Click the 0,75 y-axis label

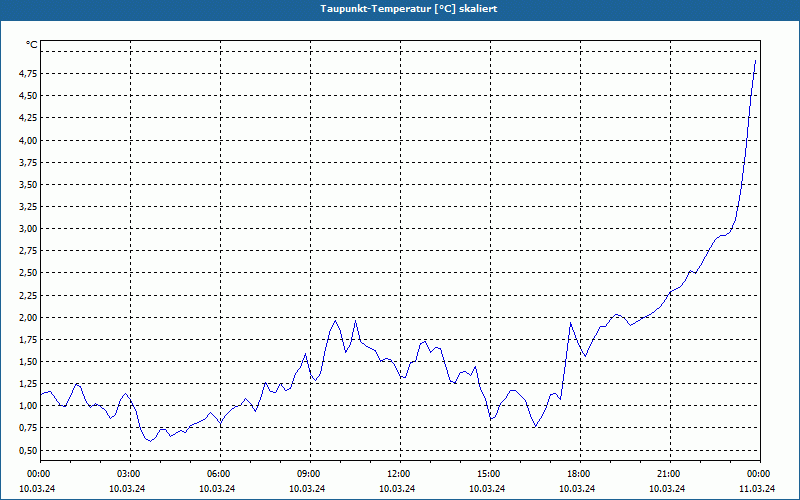click(28, 428)
